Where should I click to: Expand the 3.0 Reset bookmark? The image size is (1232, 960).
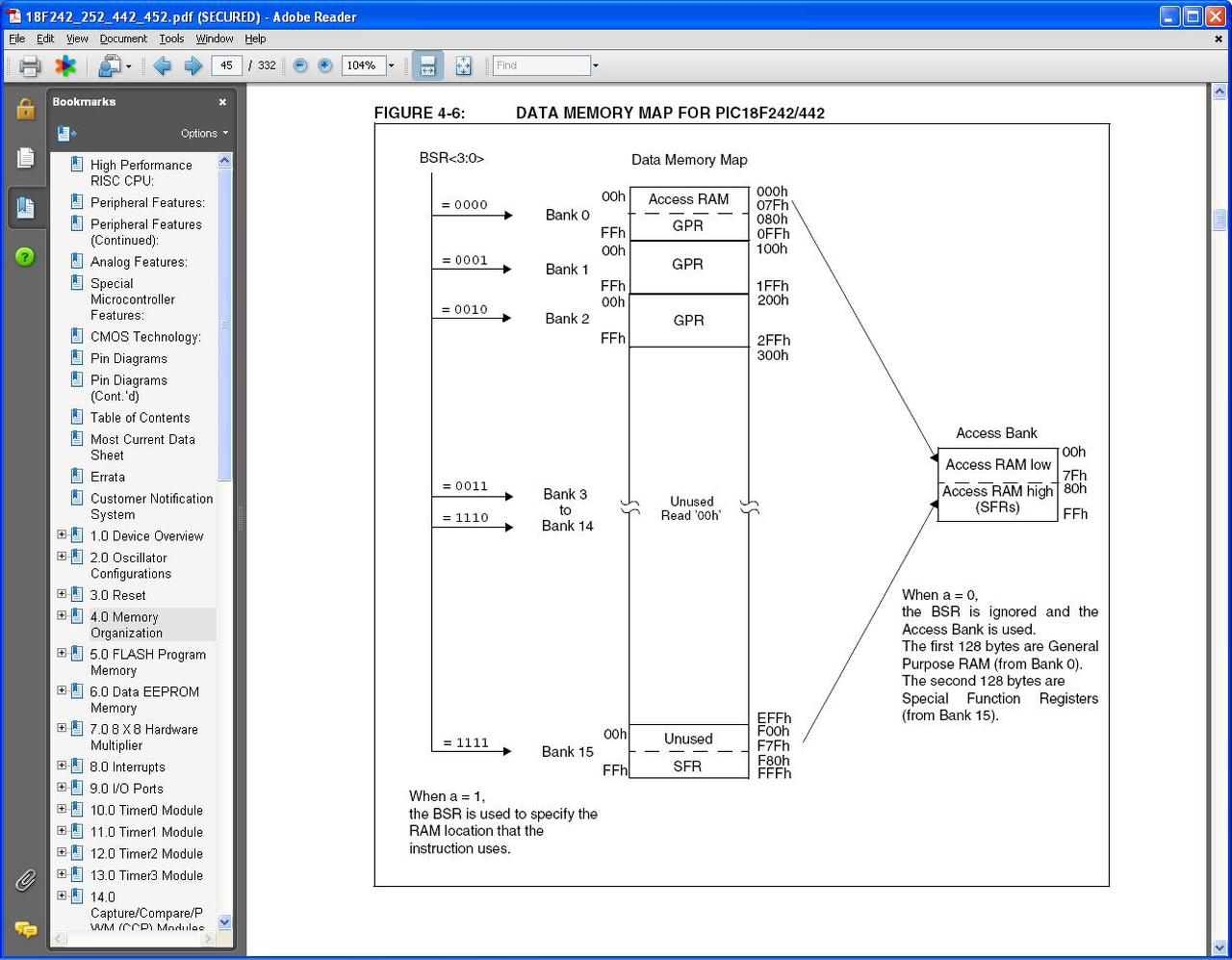(x=62, y=594)
